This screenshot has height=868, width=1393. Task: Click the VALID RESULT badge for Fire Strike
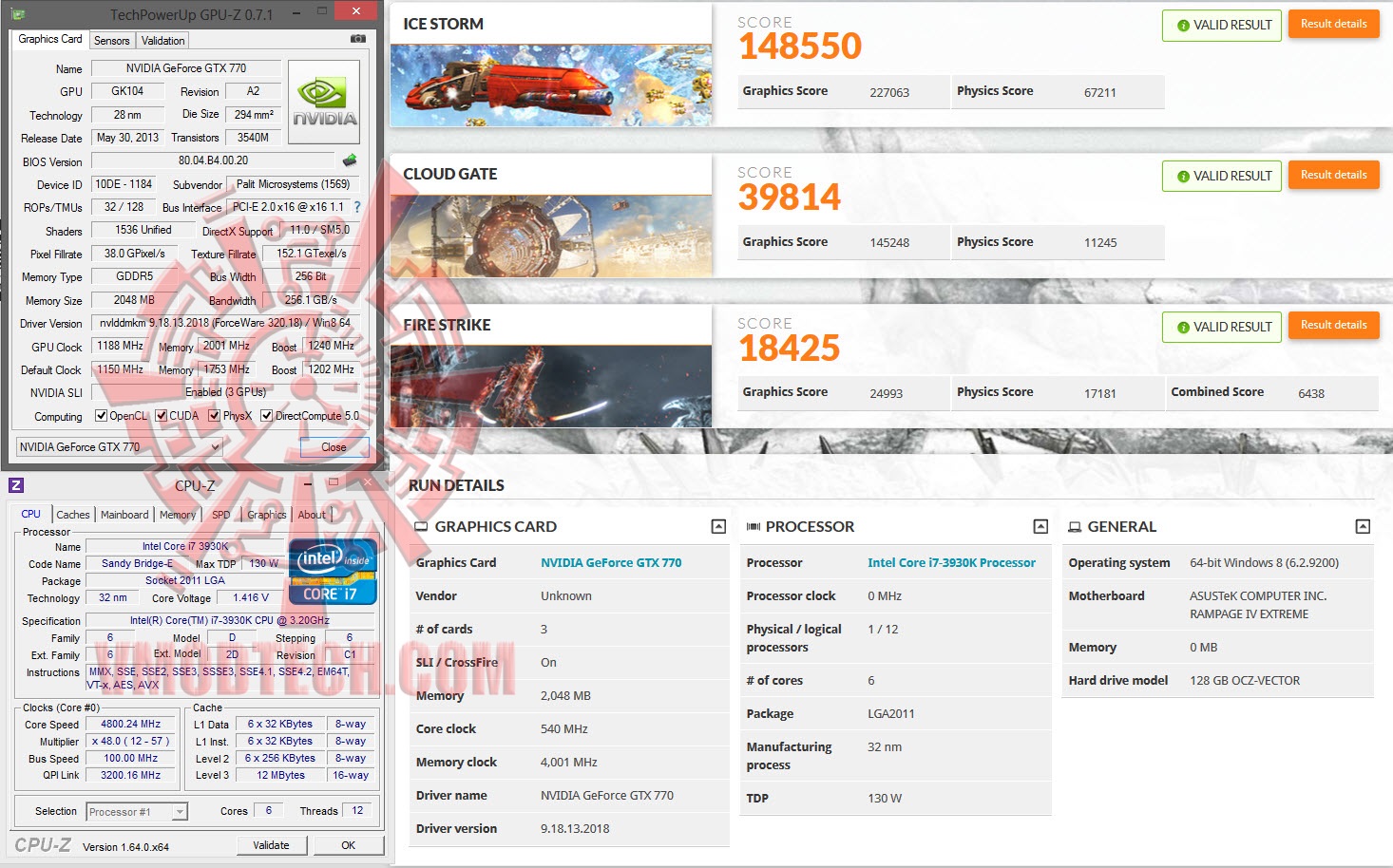1222,327
